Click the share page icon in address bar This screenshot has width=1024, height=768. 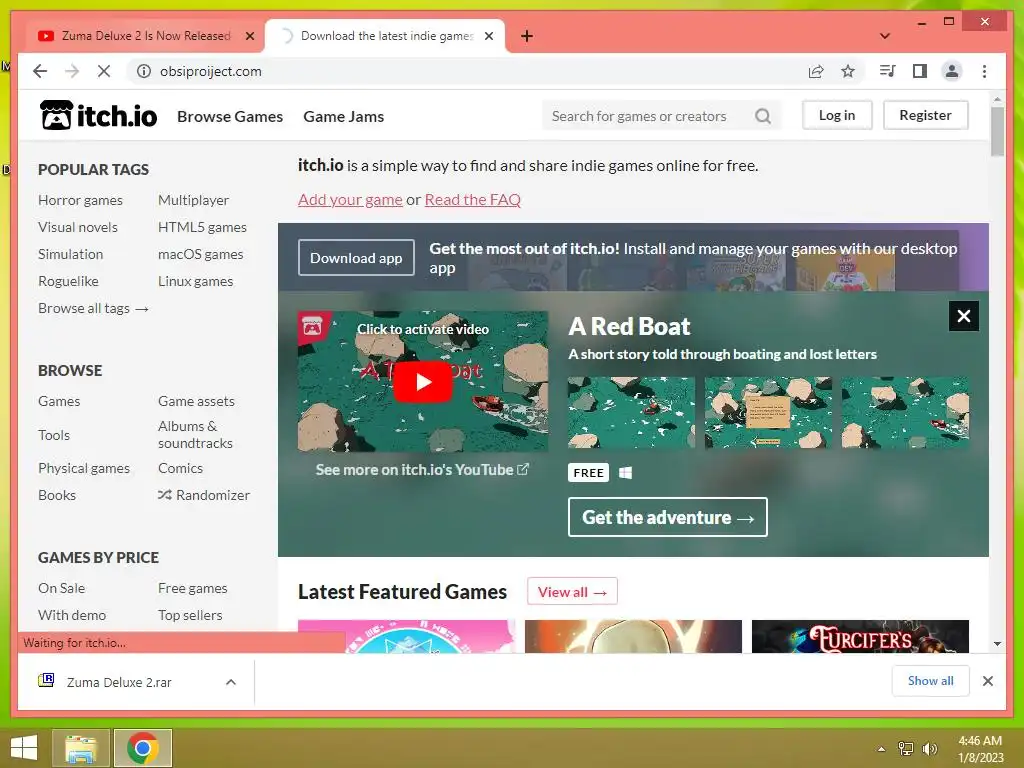816,71
